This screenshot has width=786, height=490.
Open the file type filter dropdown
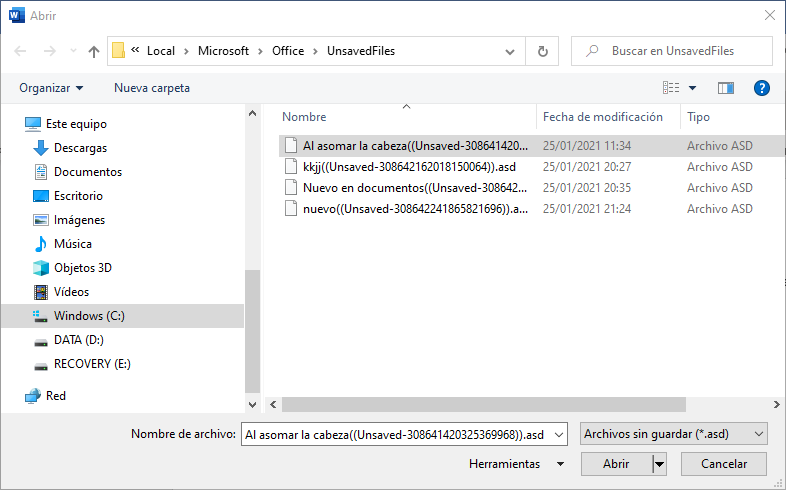coord(673,433)
